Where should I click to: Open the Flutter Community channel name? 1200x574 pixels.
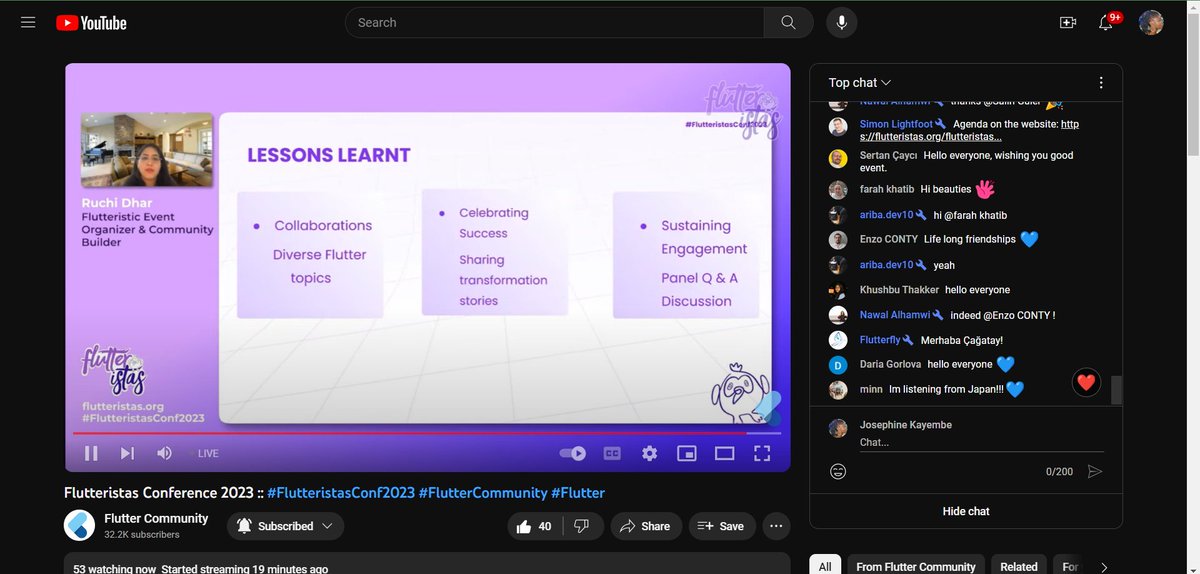pos(156,518)
